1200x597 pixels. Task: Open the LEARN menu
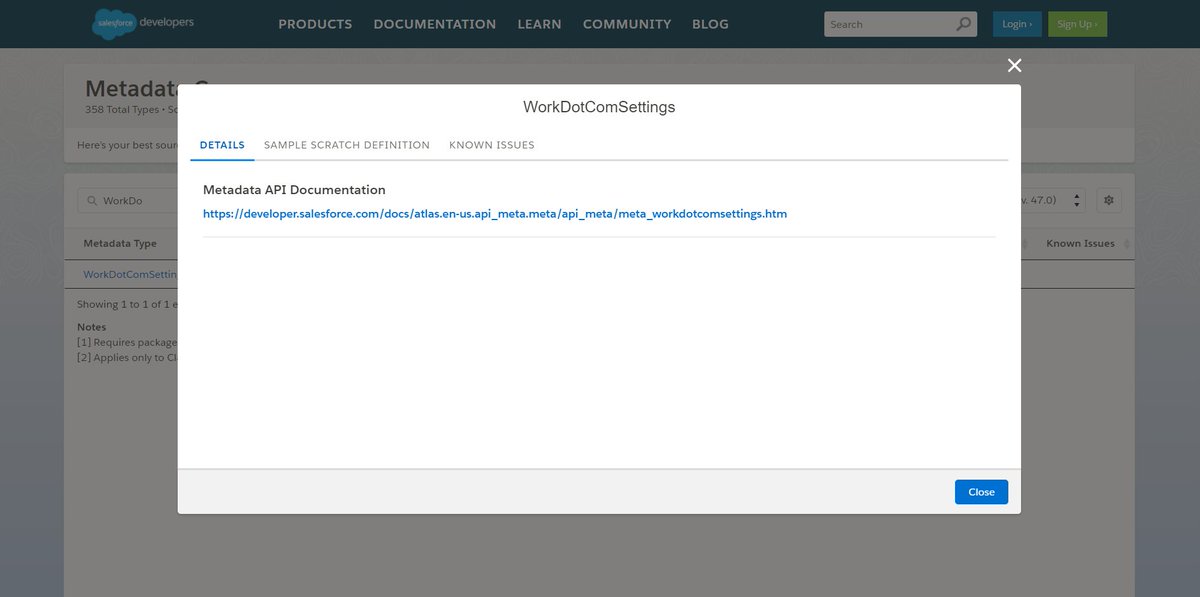pyautogui.click(x=539, y=24)
